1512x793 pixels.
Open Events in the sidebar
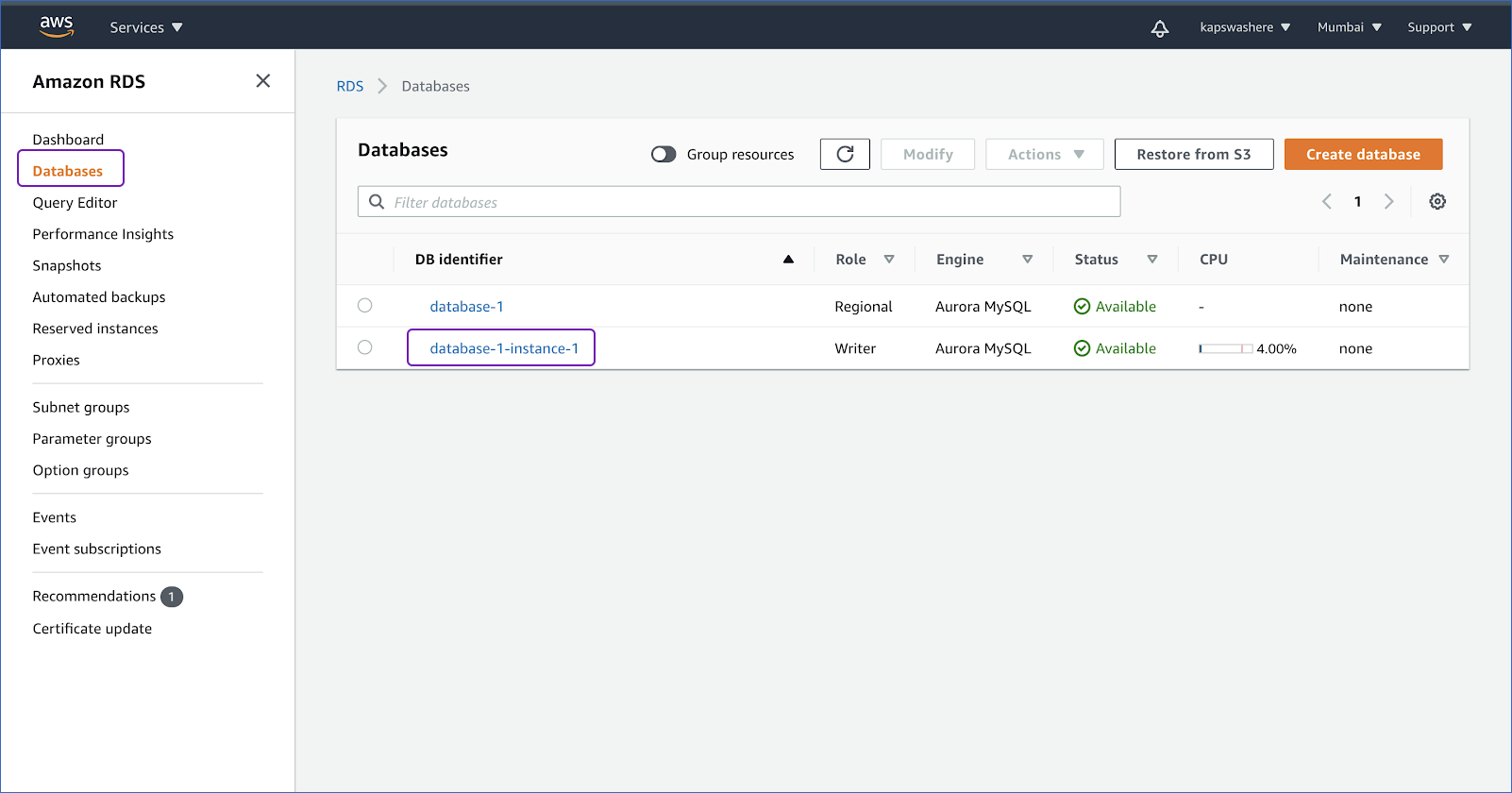click(55, 517)
